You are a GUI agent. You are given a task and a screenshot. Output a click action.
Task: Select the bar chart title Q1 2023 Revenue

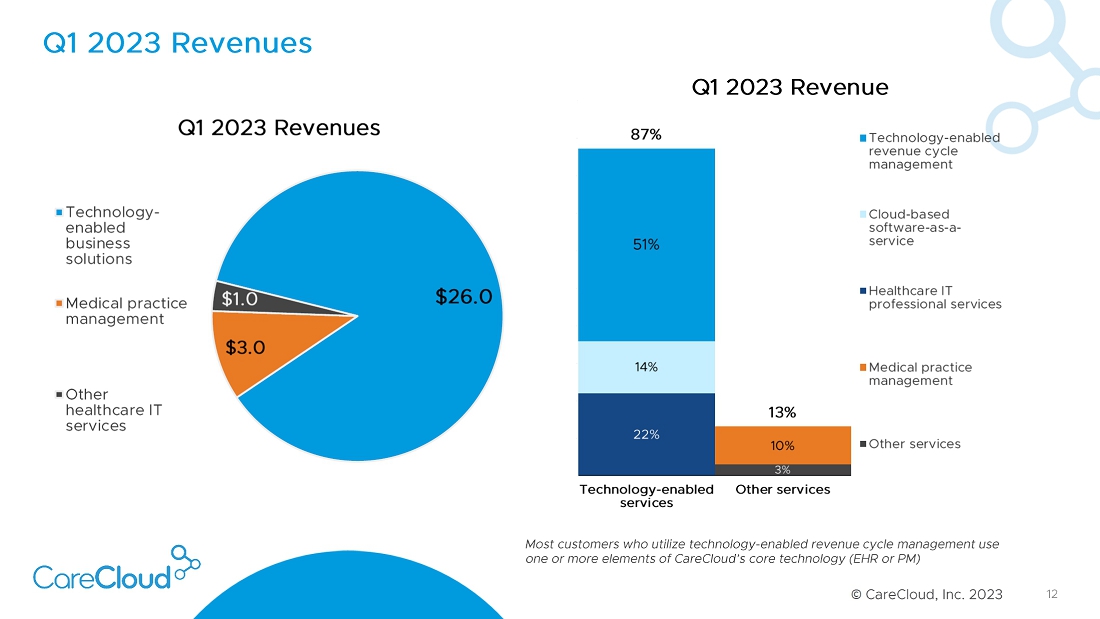tap(790, 88)
